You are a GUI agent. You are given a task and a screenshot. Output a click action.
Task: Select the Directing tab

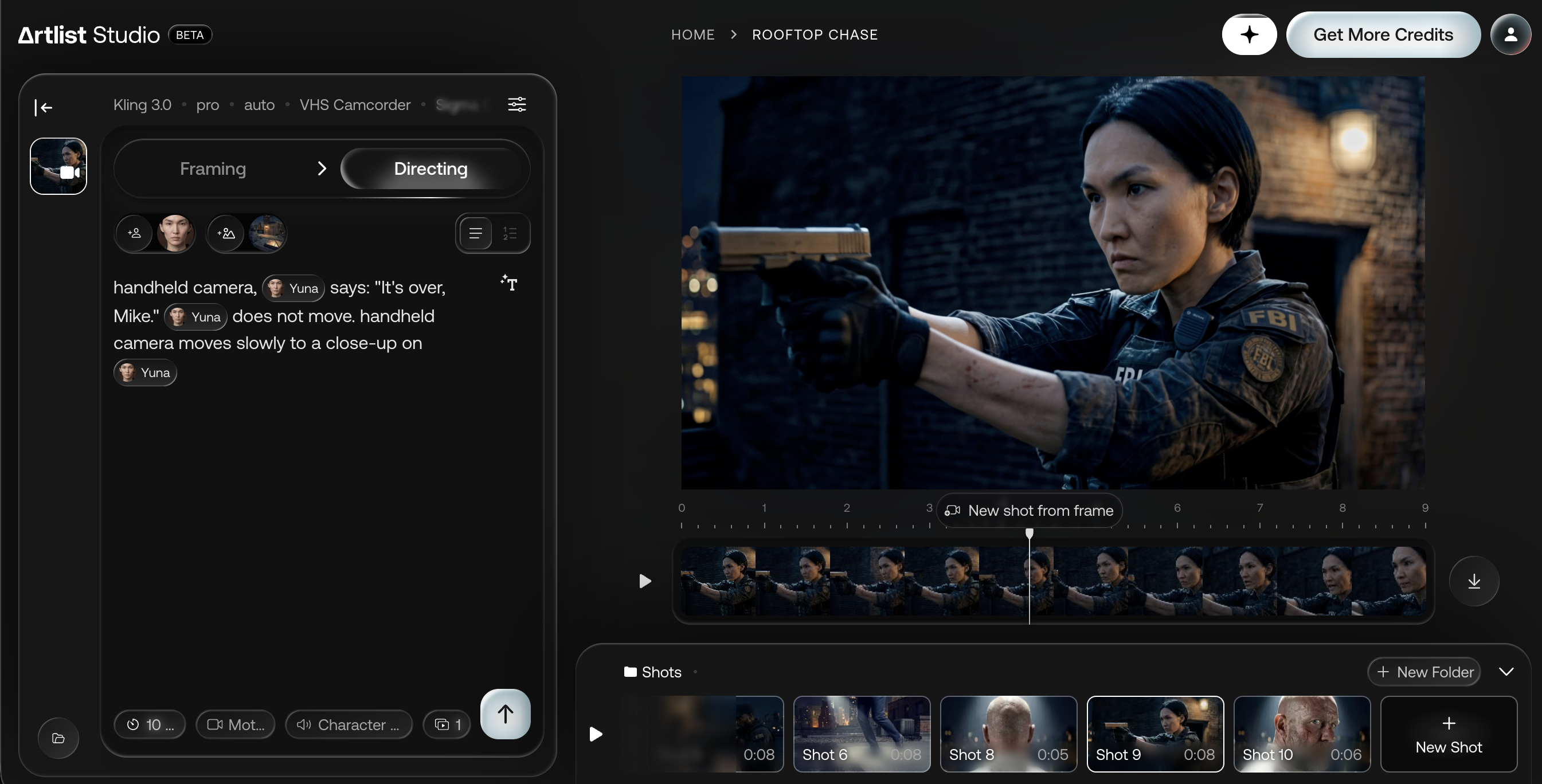point(431,168)
